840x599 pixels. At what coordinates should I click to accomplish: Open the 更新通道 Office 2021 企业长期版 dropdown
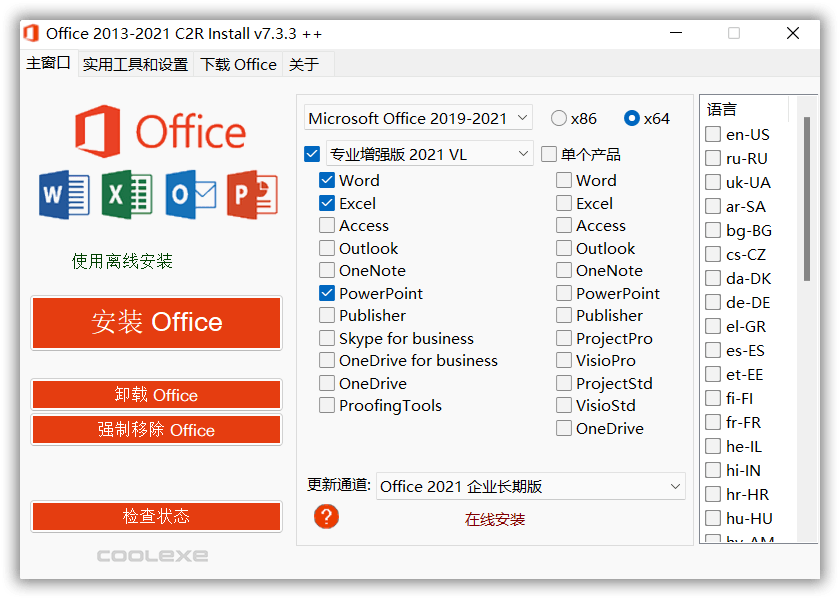click(x=530, y=486)
